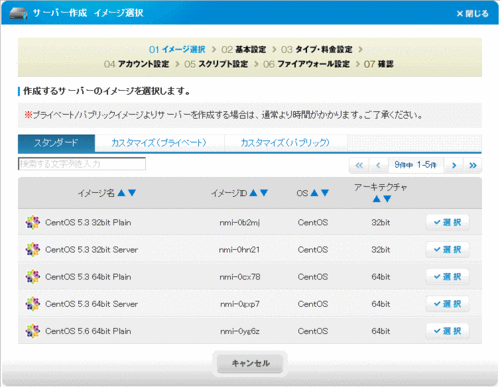
Task: Click the CentOS OS cell in the nmi-0cx78 row
Action: click(x=313, y=277)
